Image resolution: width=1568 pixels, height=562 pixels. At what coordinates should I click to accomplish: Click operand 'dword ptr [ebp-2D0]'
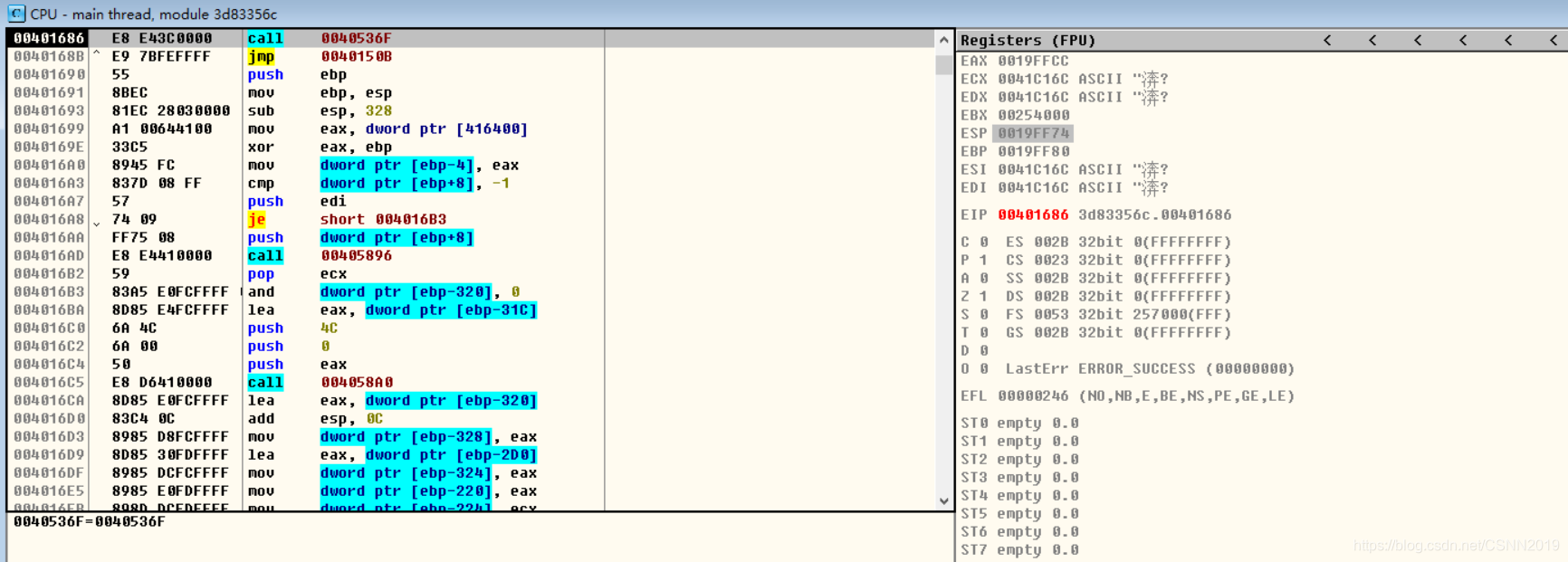[451, 454]
